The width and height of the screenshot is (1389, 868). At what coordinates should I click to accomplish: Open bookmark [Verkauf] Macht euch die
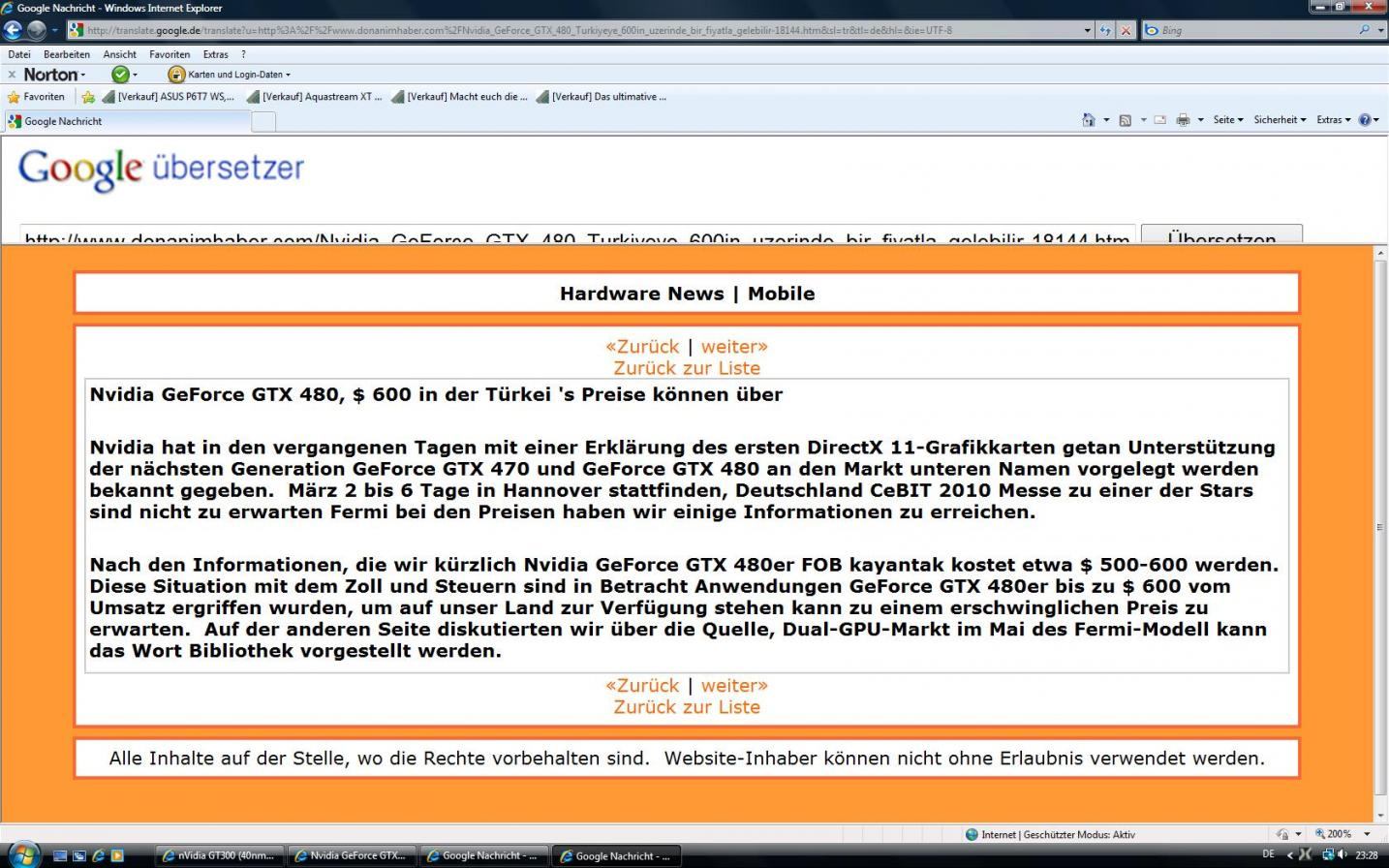tap(459, 97)
